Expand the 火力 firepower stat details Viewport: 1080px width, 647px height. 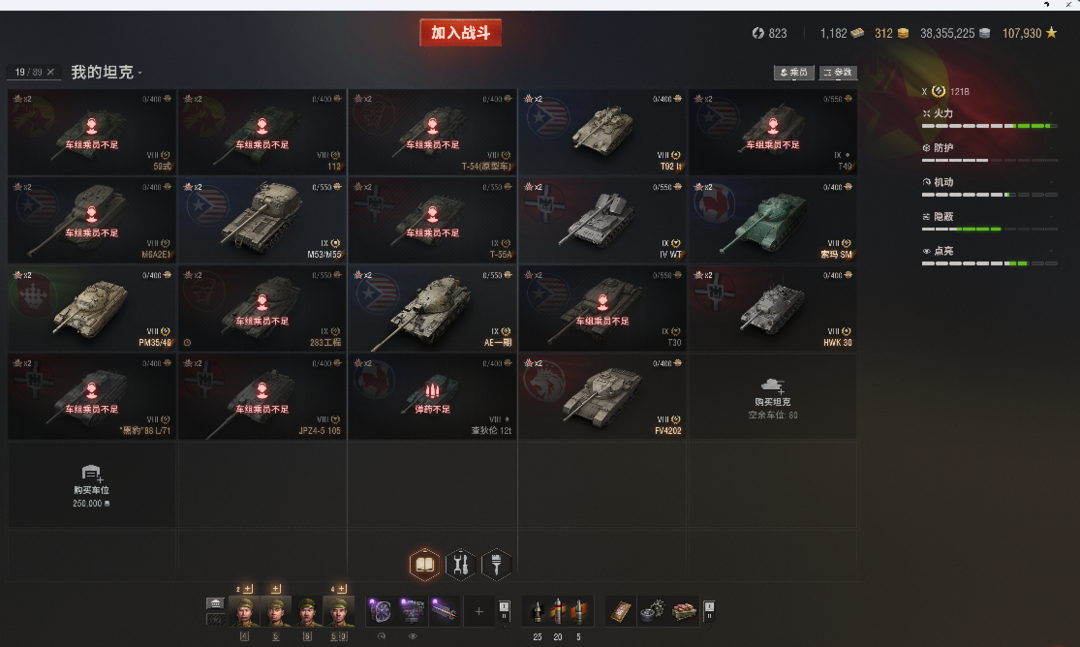coord(989,114)
